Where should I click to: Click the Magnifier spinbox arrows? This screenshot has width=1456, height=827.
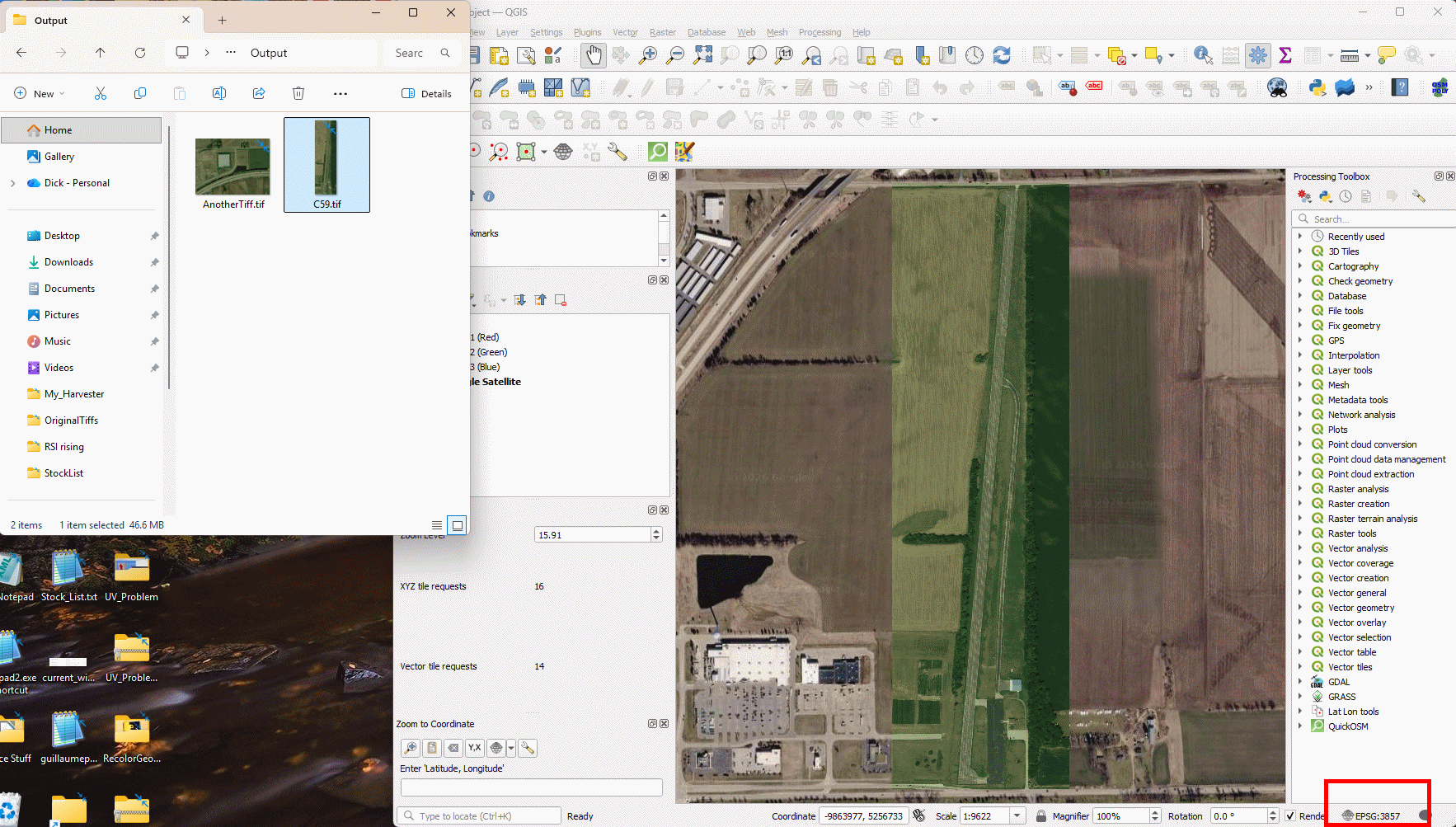[1154, 816]
